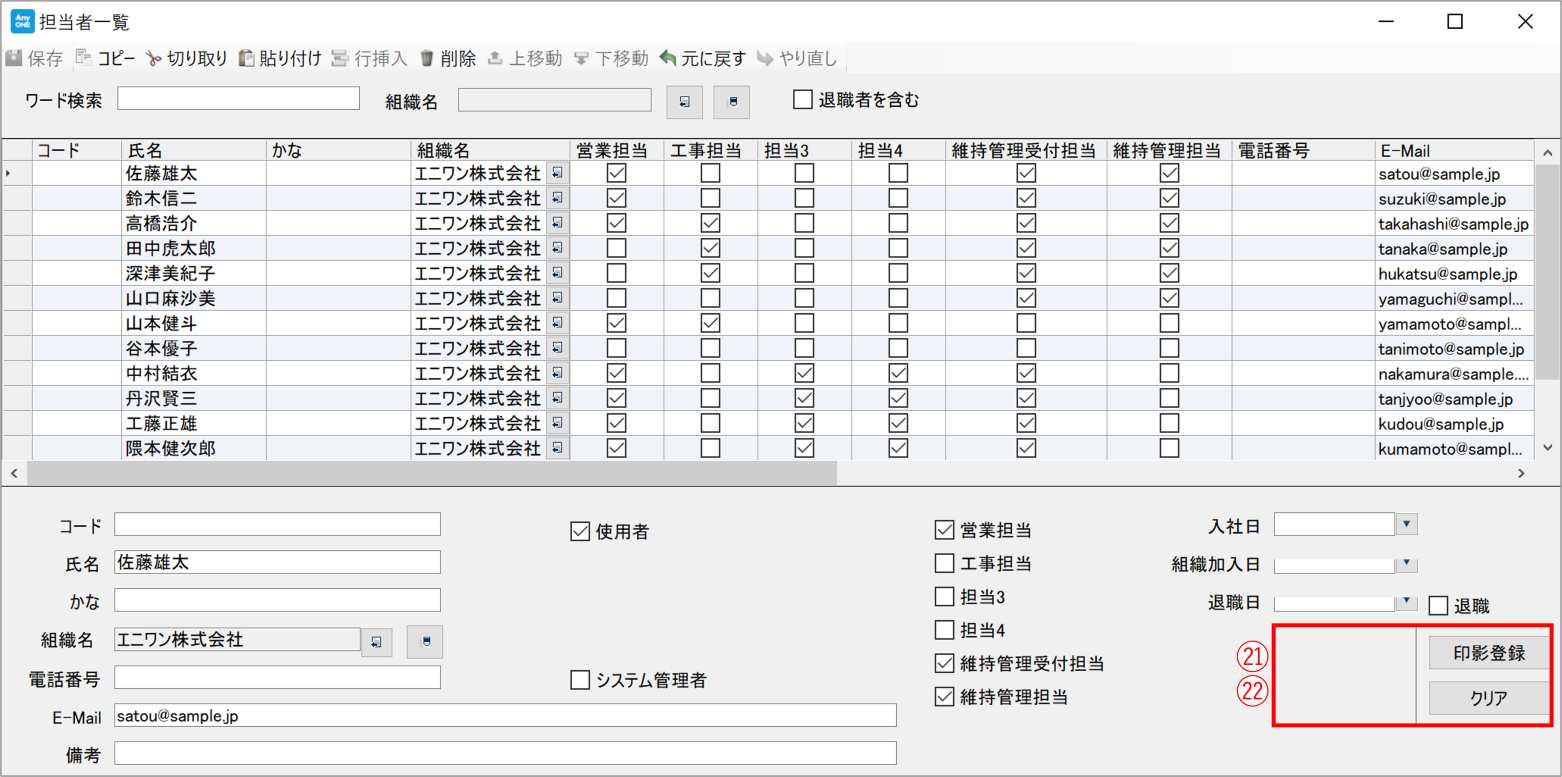This screenshot has height=777, width=1562.
Task: Open the 入社日 date dropdown
Action: tap(1407, 525)
